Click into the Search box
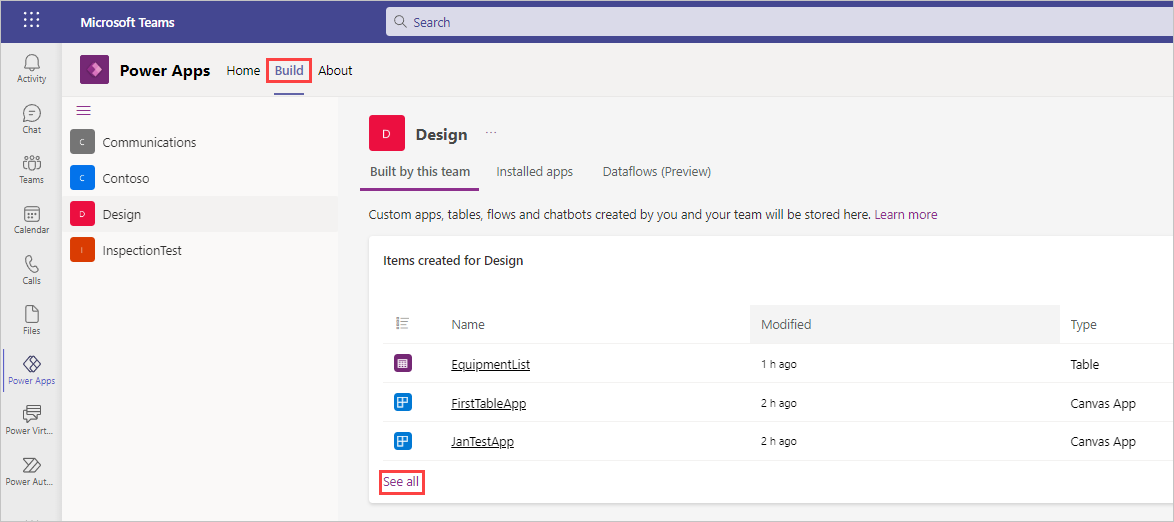 point(779,22)
